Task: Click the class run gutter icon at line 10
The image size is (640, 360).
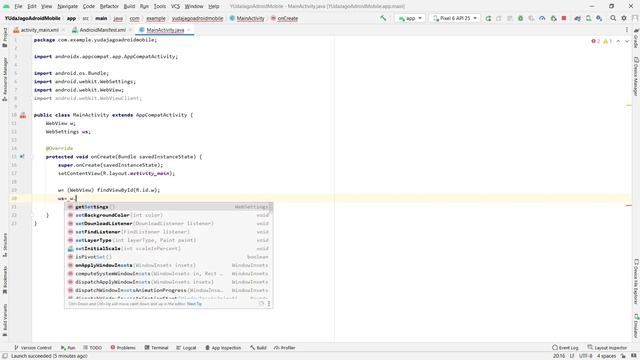Action: 23,115
